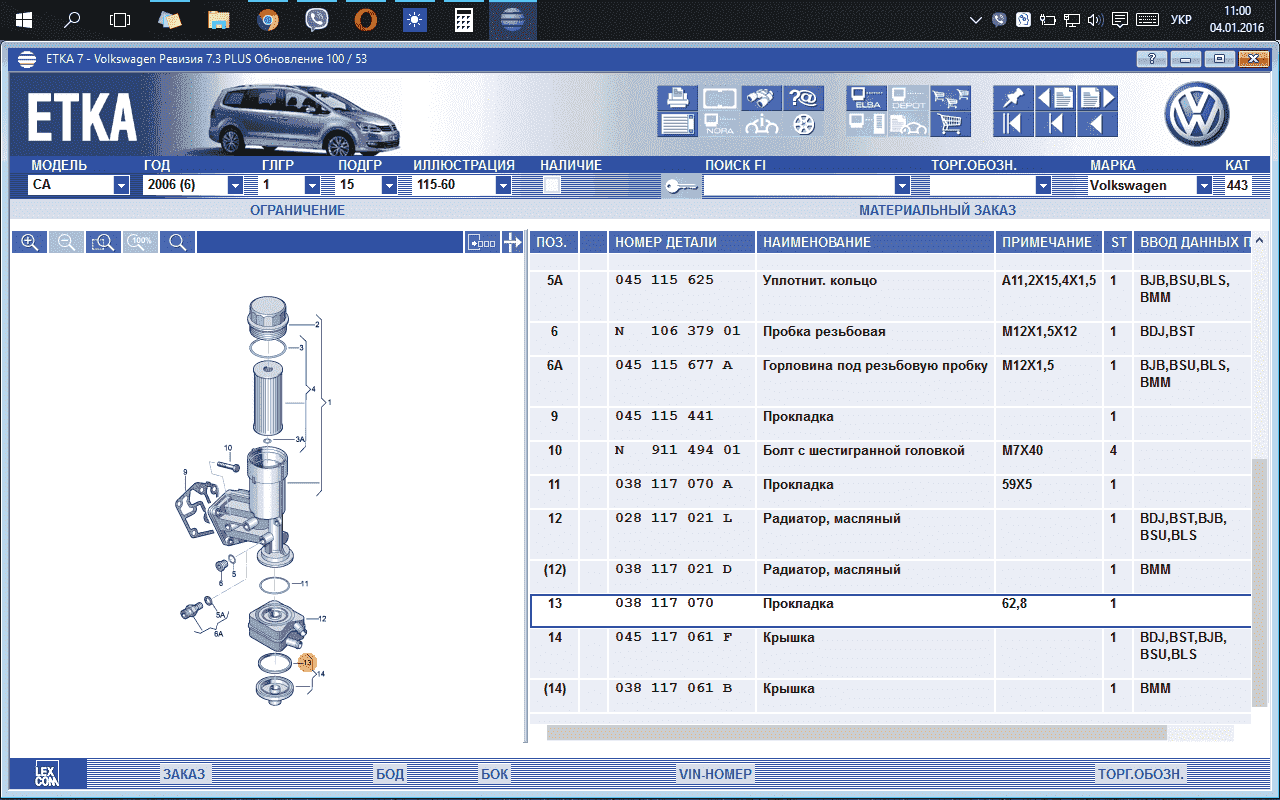
Task: Click the ЗАКАЗ button in bottom bar
Action: (184, 774)
